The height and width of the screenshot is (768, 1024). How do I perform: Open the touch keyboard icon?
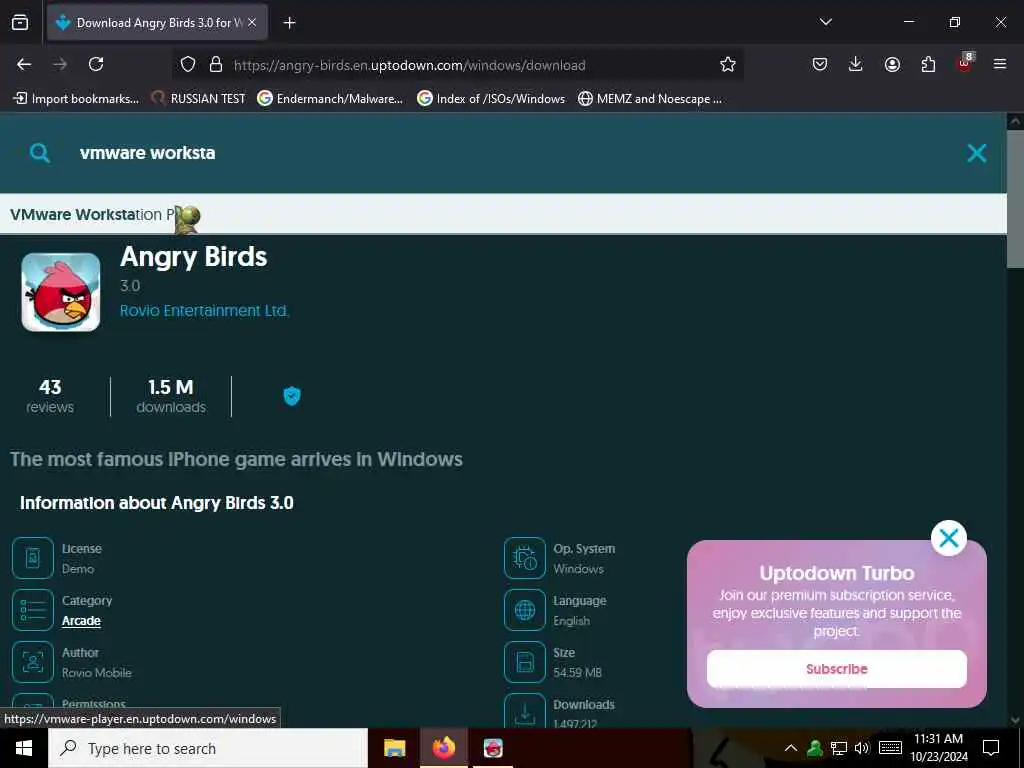pyautogui.click(x=890, y=748)
